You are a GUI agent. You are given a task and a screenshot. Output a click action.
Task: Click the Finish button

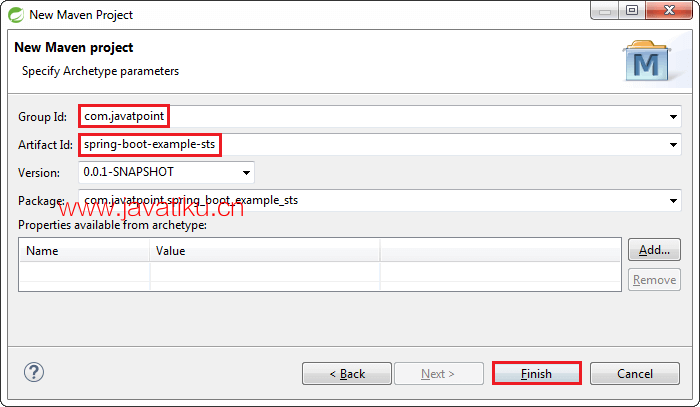[x=537, y=373]
